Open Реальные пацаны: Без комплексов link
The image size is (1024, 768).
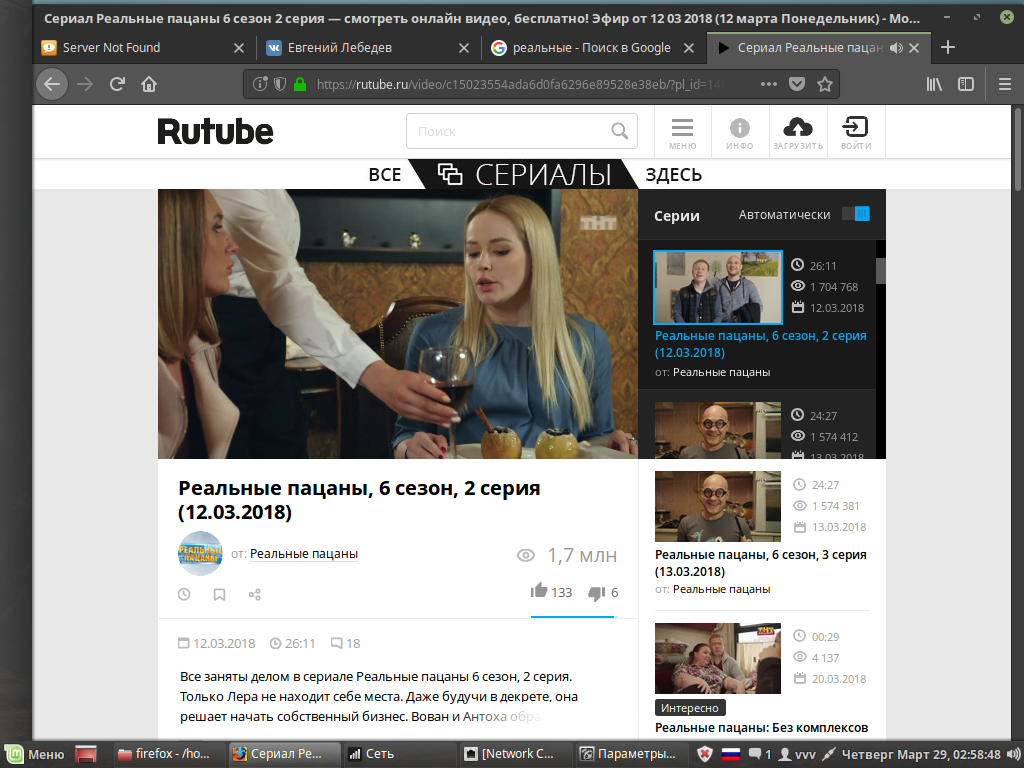(x=761, y=728)
